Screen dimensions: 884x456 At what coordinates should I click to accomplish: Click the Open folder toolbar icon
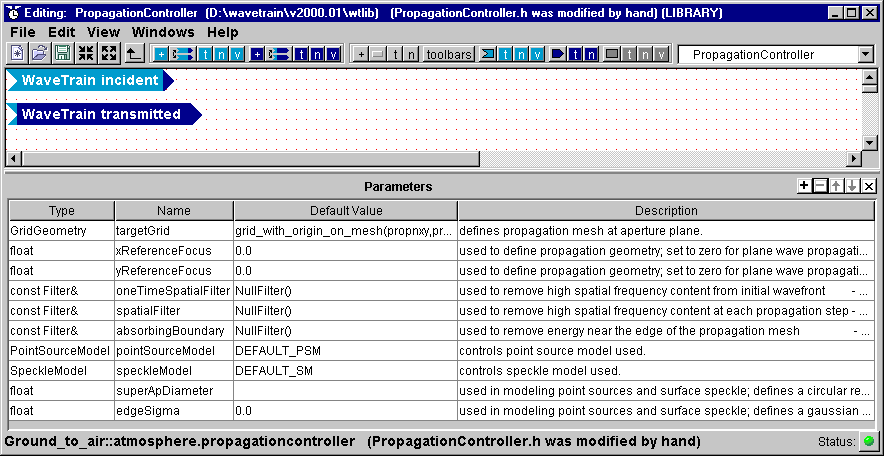point(39,54)
